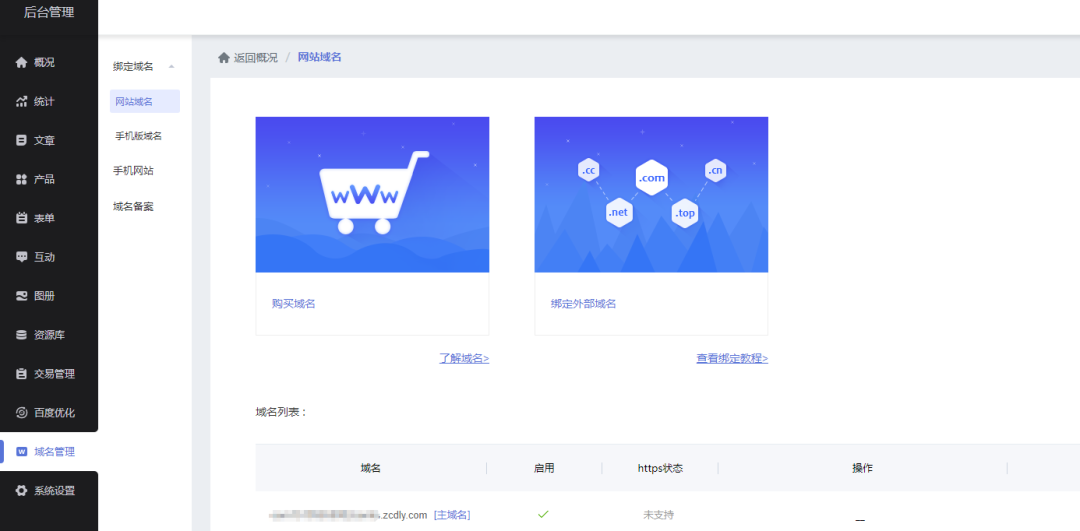This screenshot has width=1080, height=531.
Task: Select the 域名管理 menu item
Action: (x=49, y=452)
